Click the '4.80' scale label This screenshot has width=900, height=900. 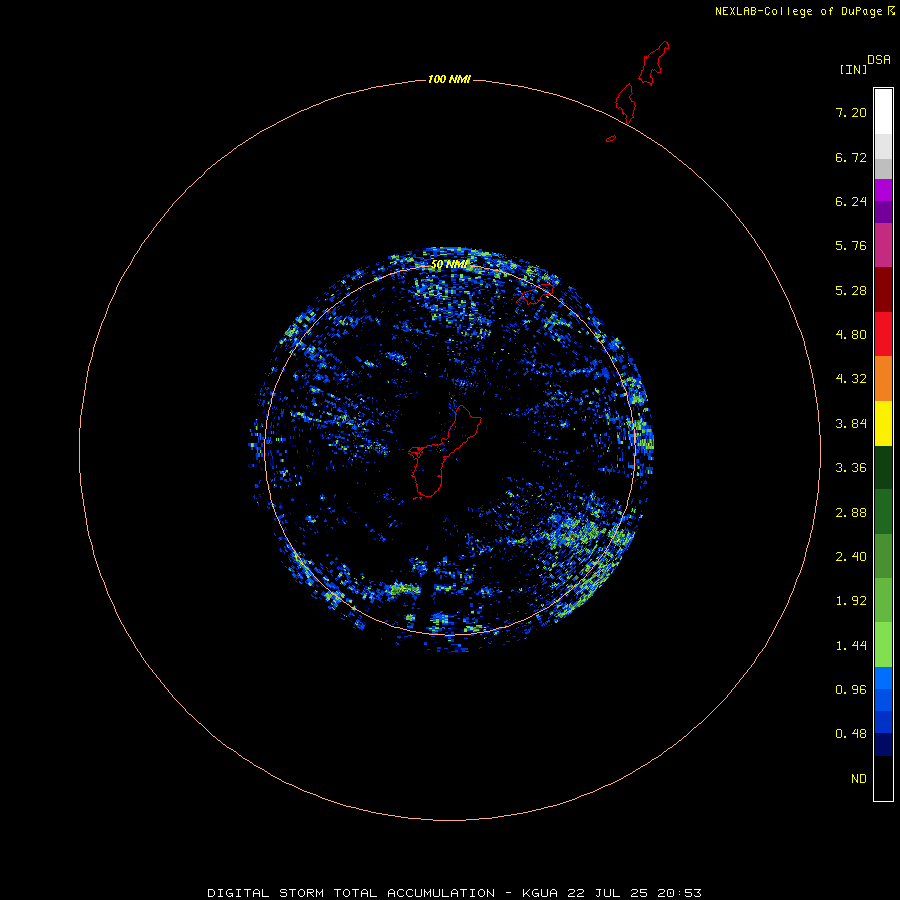pyautogui.click(x=851, y=335)
